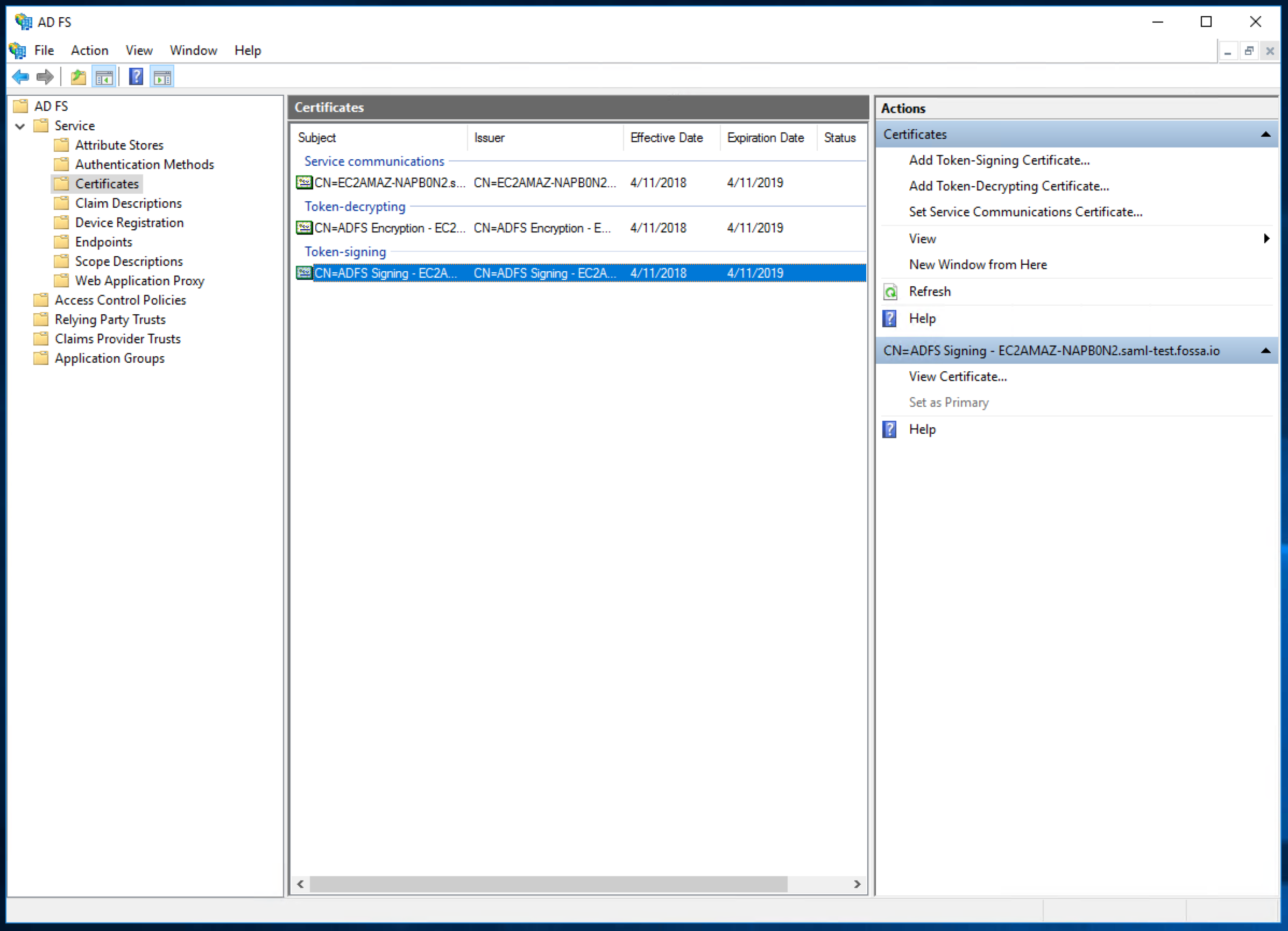The image size is (1288, 931).
Task: Click the green Refresh icon in Actions
Action: tap(890, 292)
